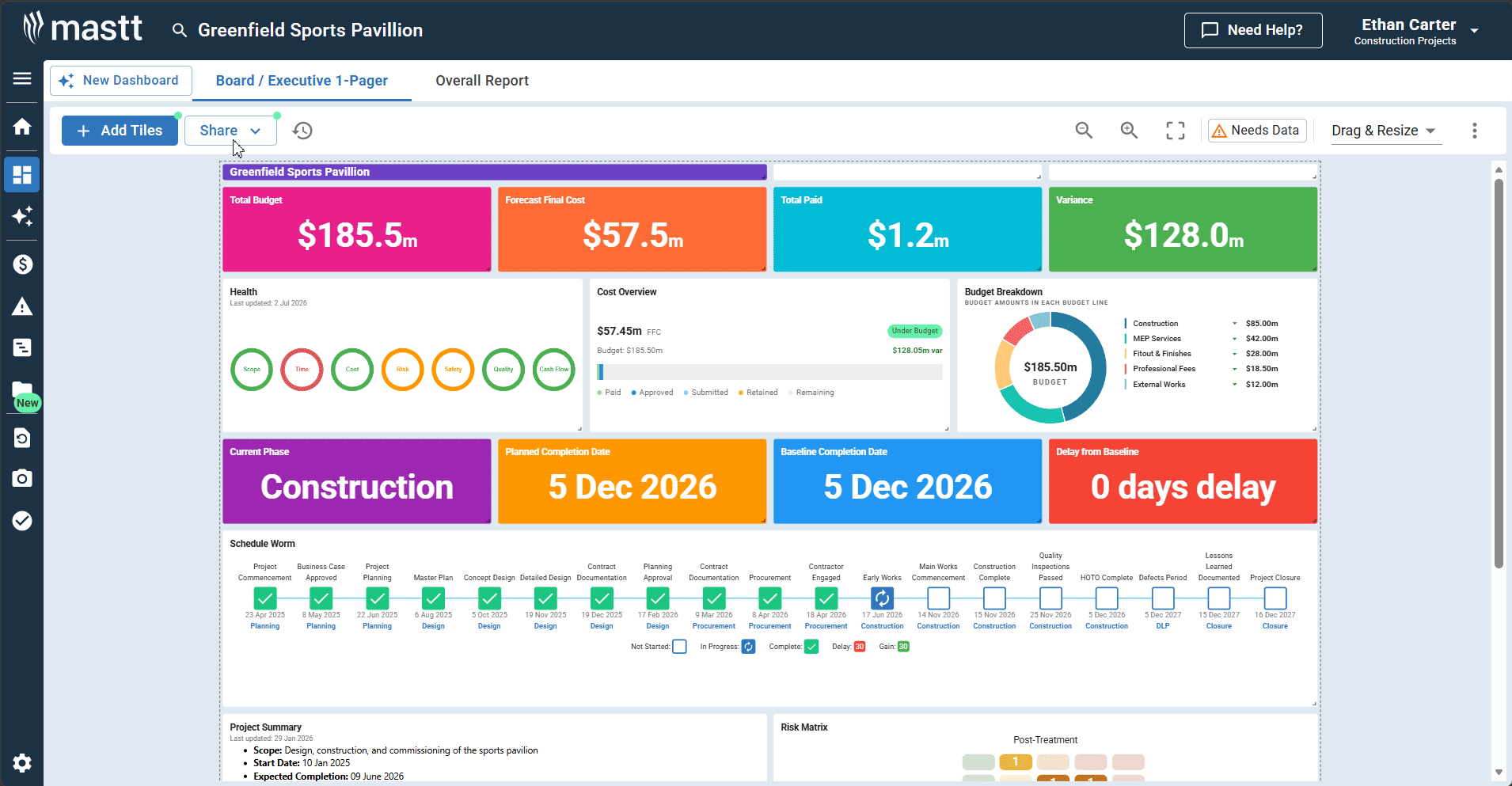Click the Add Tiles button
This screenshot has width=1512, height=786.
click(120, 131)
